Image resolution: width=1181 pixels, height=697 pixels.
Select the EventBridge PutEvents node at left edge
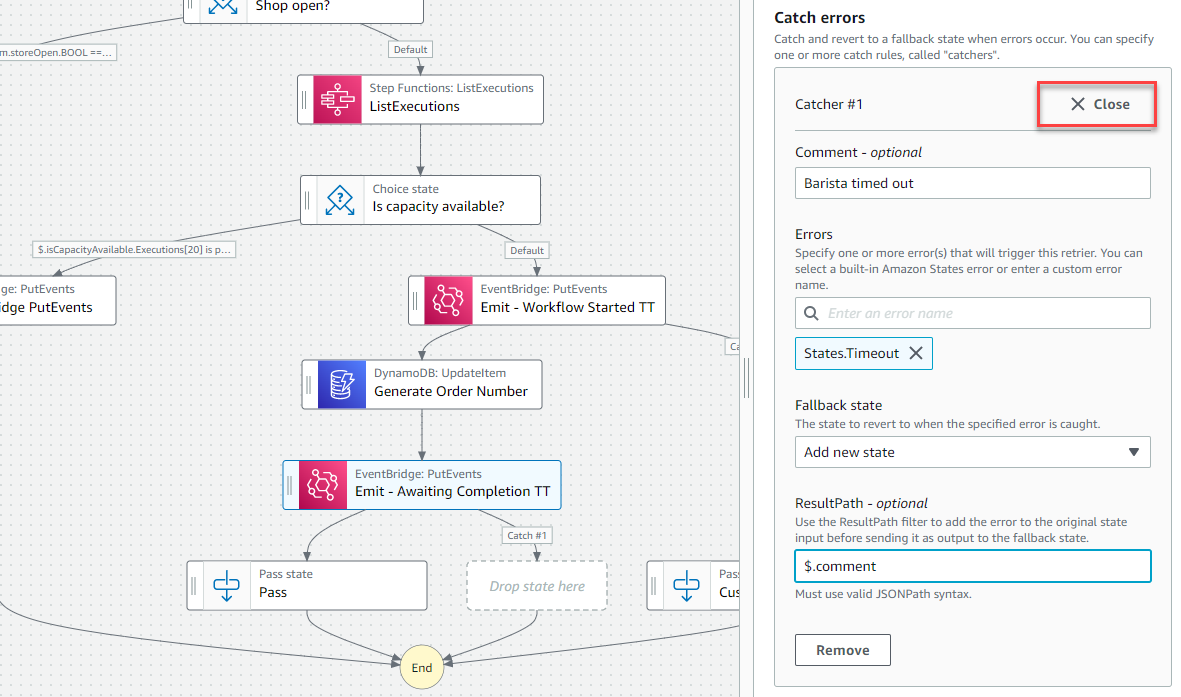(57, 301)
